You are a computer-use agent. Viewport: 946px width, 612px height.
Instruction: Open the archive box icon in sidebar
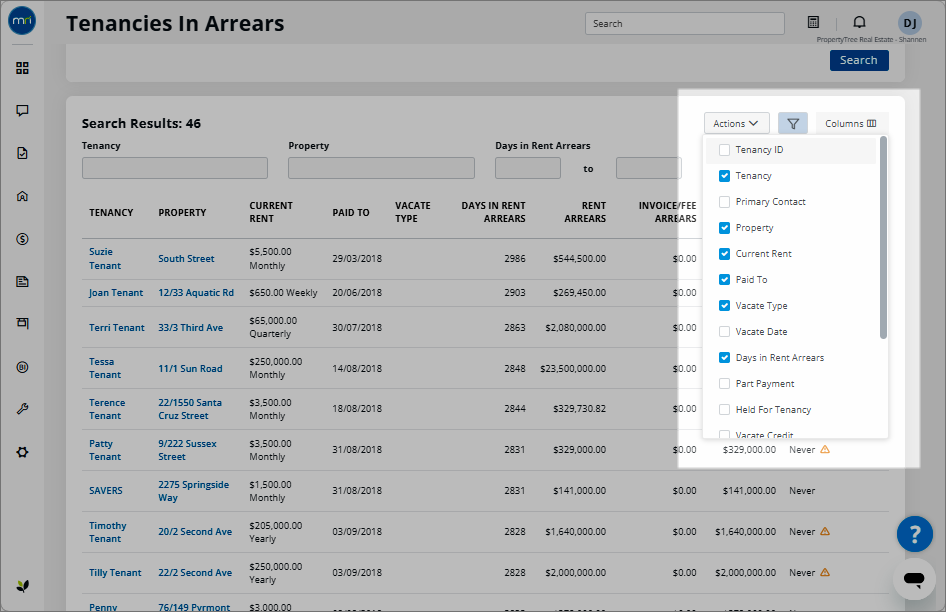pos(22,324)
